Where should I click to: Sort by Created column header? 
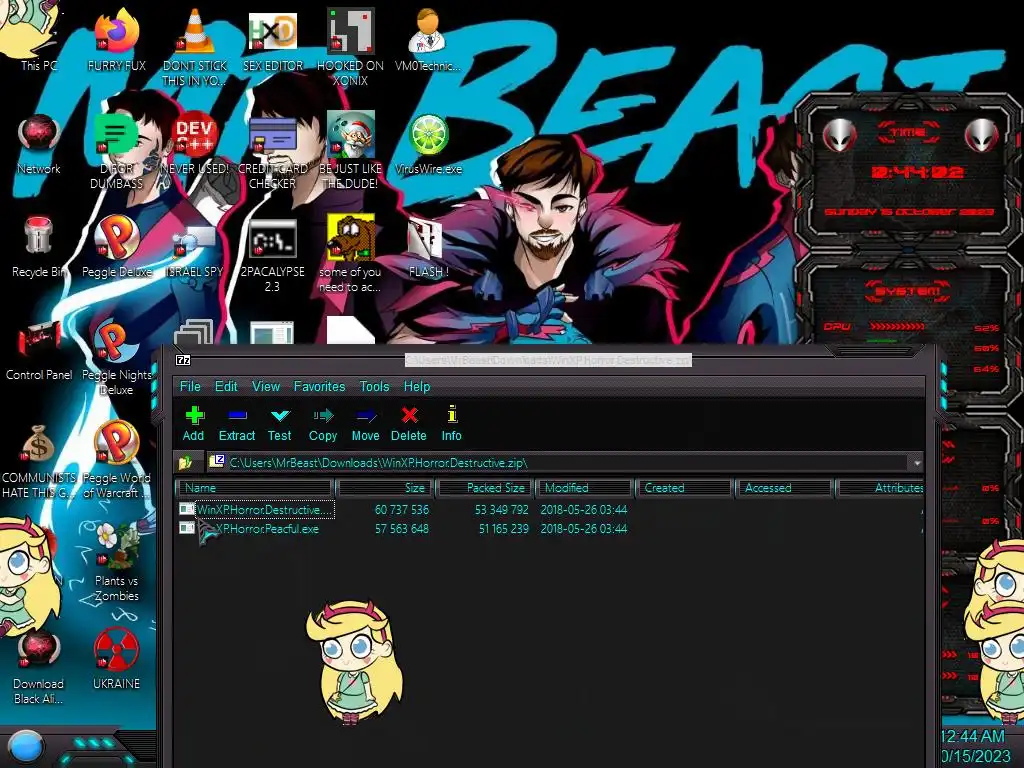point(684,488)
